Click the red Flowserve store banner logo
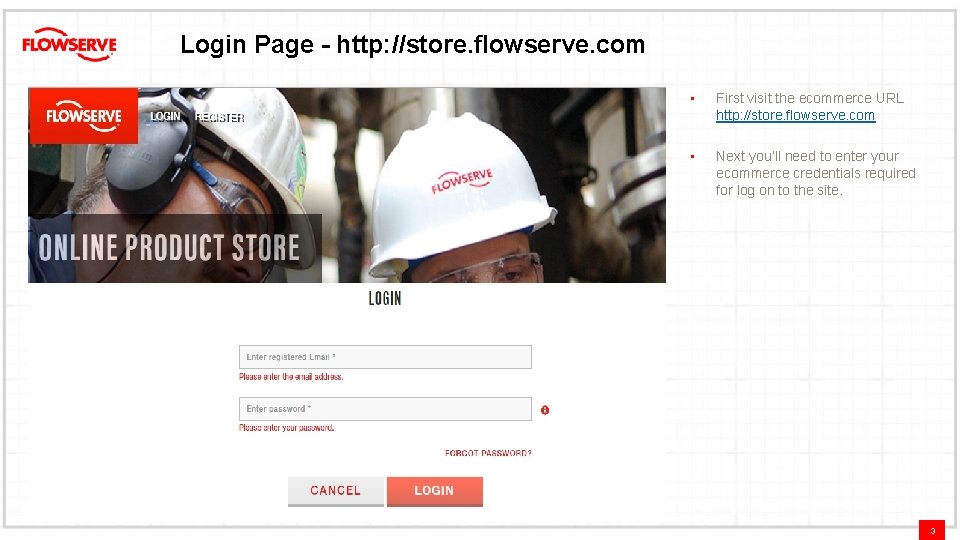The image size is (960, 540). [x=83, y=116]
